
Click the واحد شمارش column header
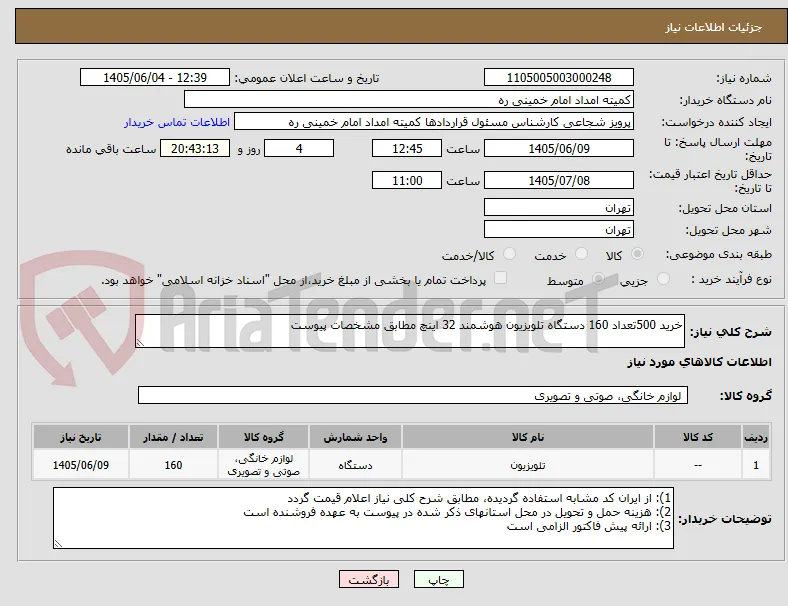355,437
